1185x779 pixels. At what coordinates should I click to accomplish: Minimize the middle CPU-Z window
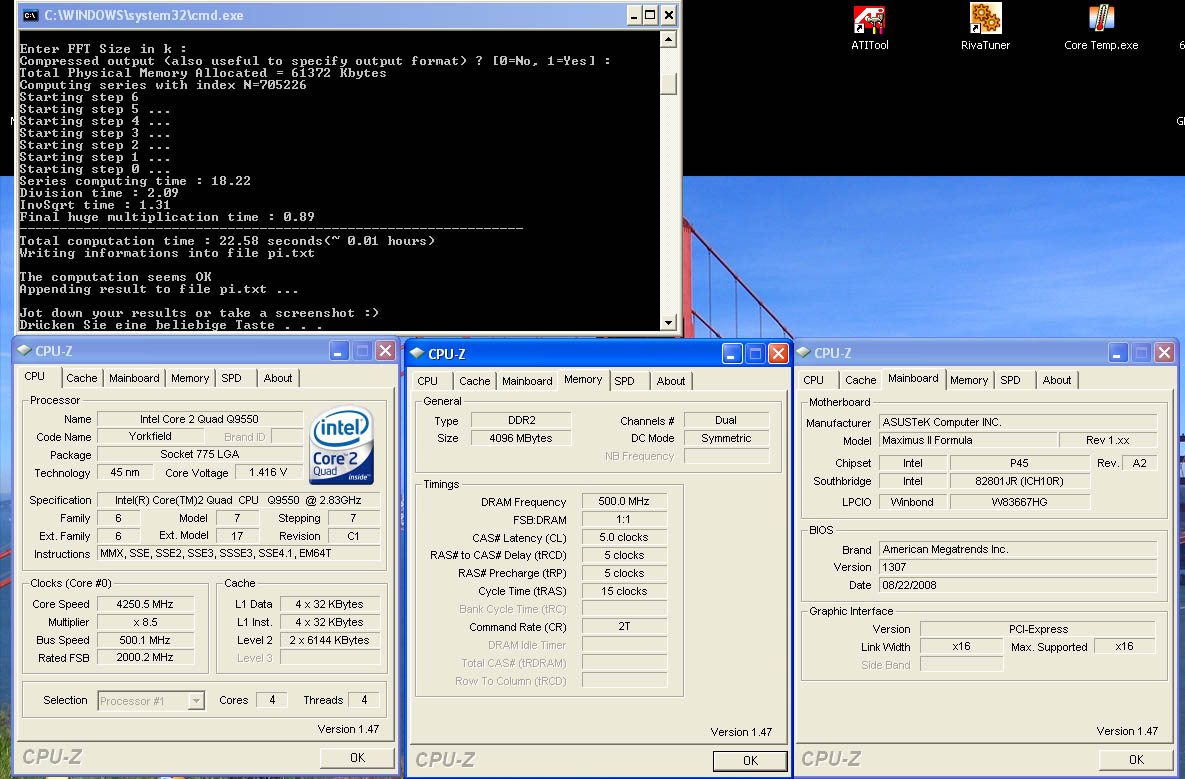tap(732, 354)
